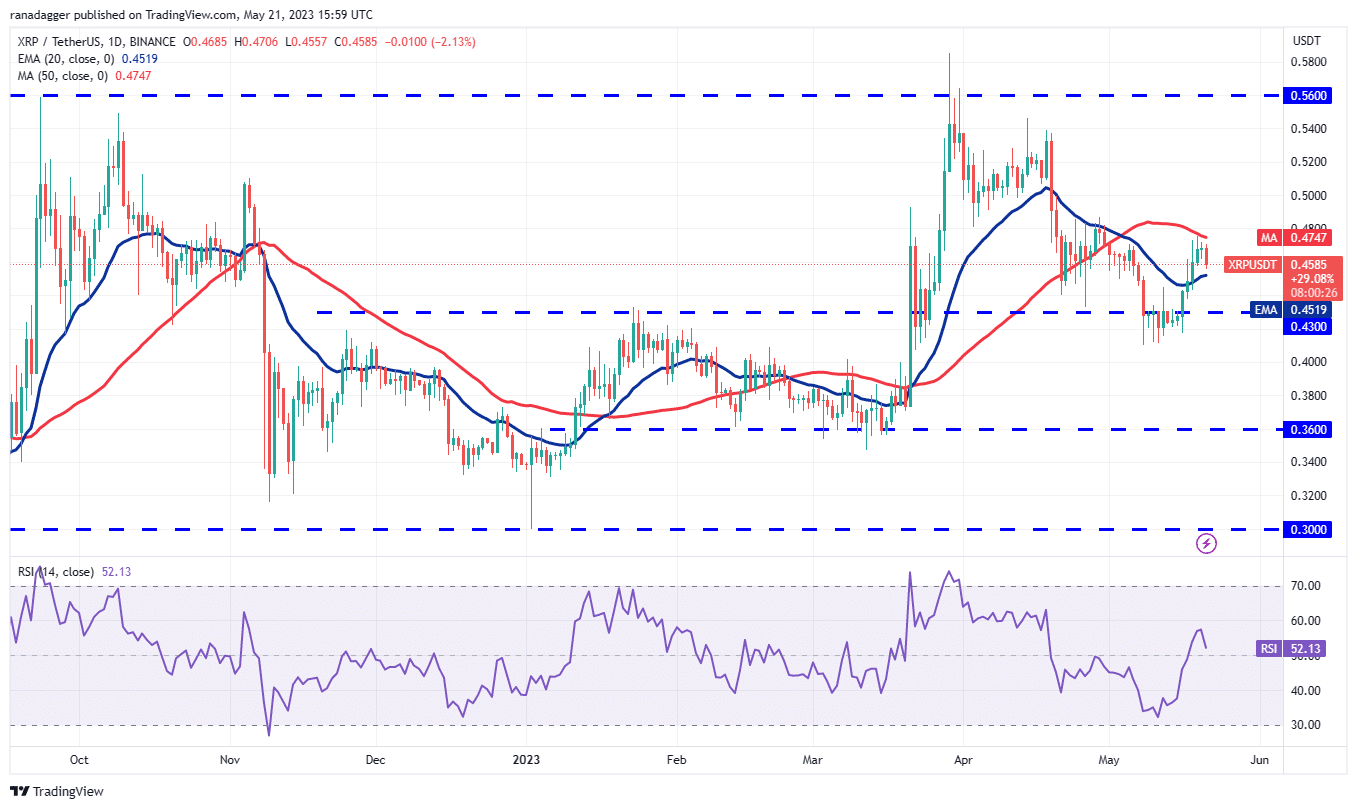Click the Mar label on time axis
Viewport: 1357px width, 809px height.
[812, 760]
